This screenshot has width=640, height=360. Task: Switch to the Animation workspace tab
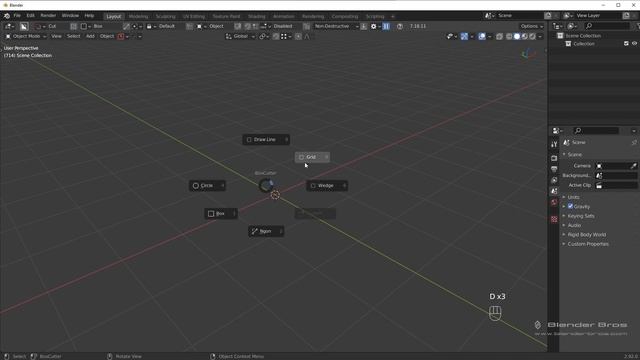click(x=284, y=16)
